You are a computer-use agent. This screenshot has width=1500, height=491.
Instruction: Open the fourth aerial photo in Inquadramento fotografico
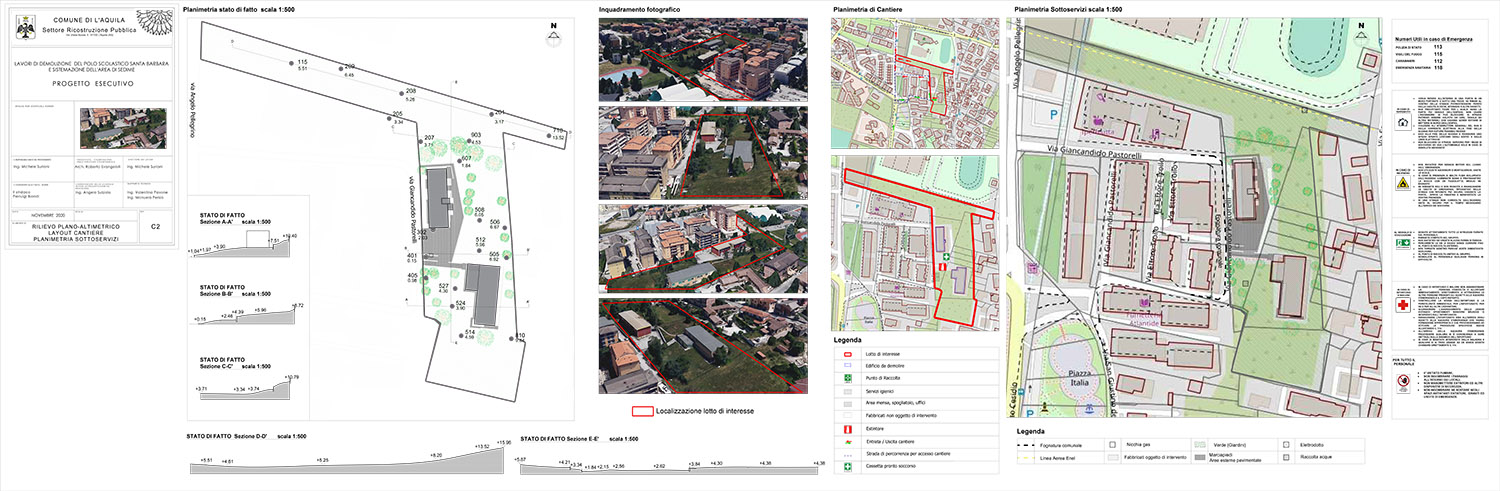[x=703, y=346]
